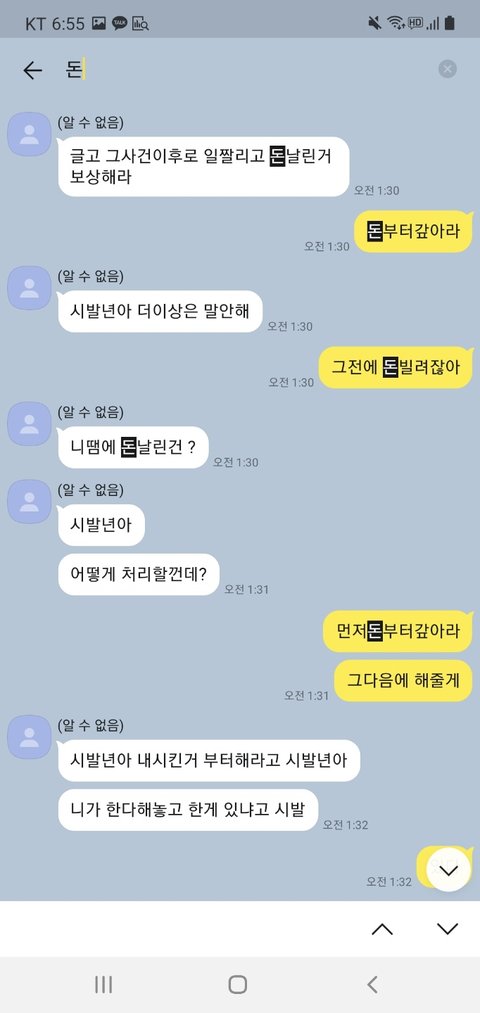Tap the back arrow in search bar
480x1013 pixels.
pos(32,70)
